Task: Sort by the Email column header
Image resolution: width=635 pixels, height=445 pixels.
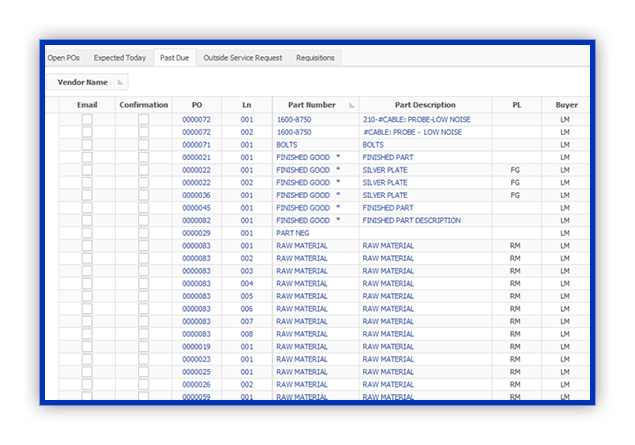Action: click(x=87, y=105)
